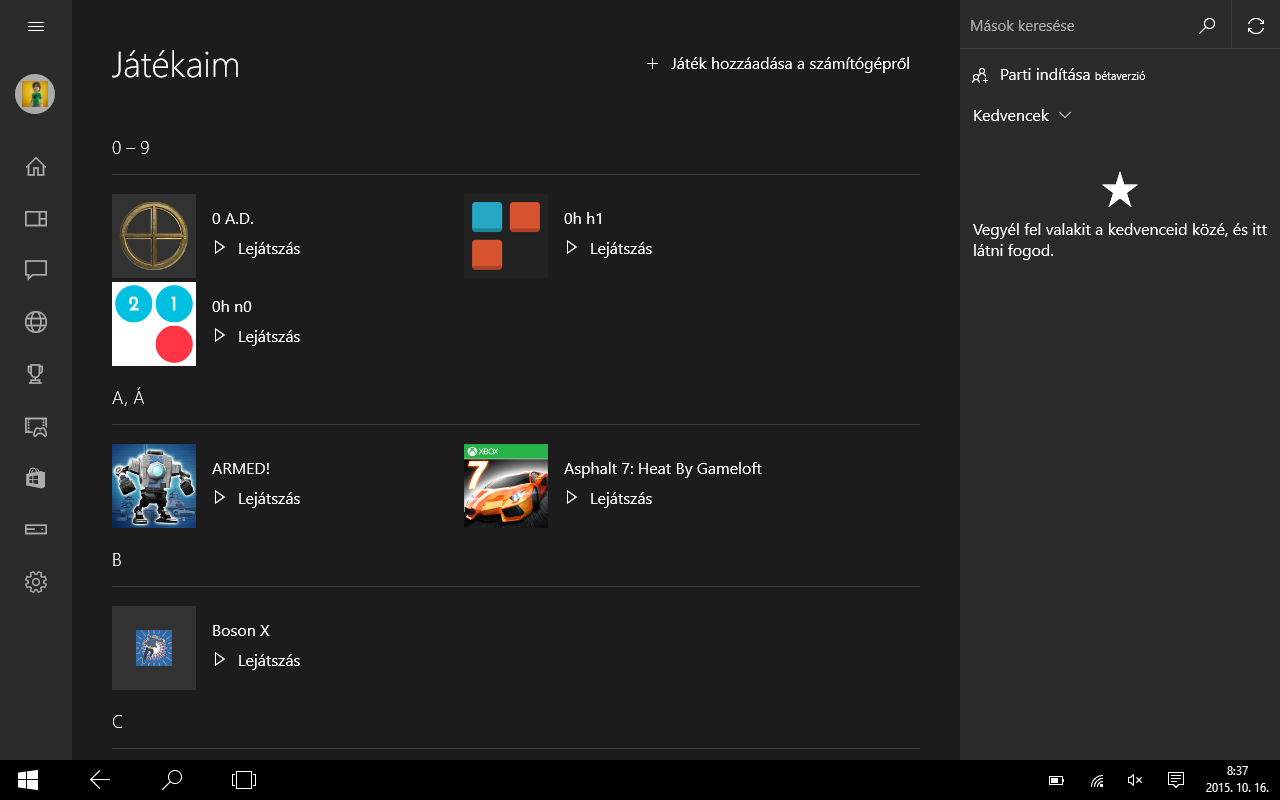Open the My games sidebar icon
This screenshot has height=800, width=1280.
pyautogui.click(x=36, y=218)
